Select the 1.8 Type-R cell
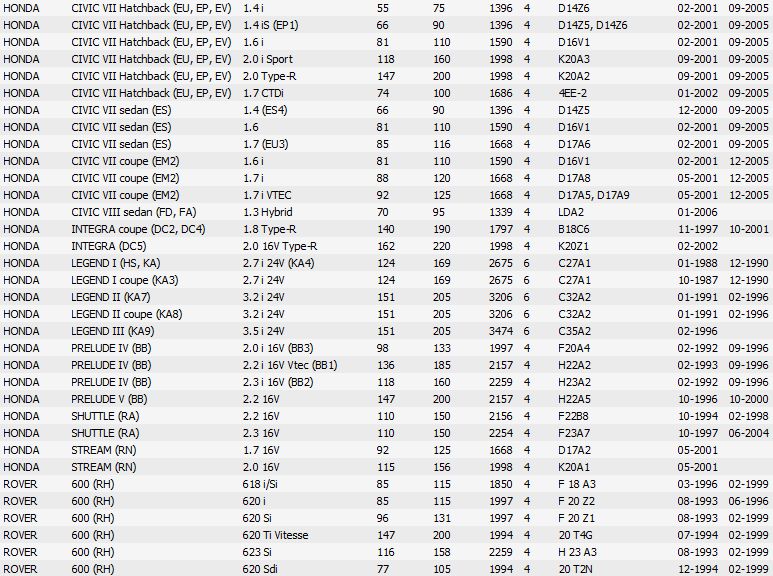 pos(270,229)
